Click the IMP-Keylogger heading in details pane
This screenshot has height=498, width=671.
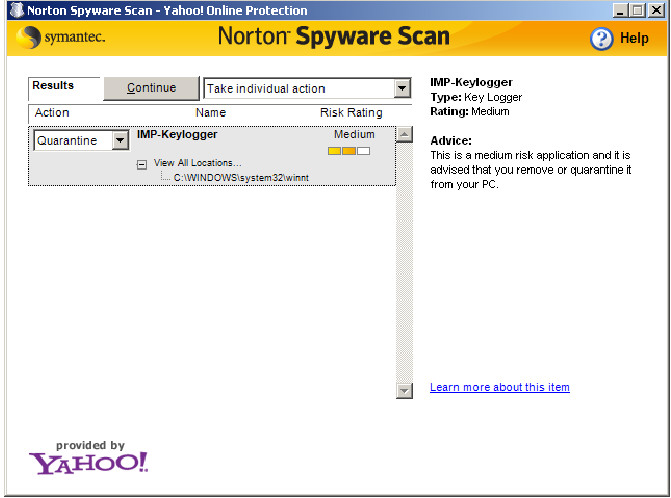pyautogui.click(x=471, y=82)
